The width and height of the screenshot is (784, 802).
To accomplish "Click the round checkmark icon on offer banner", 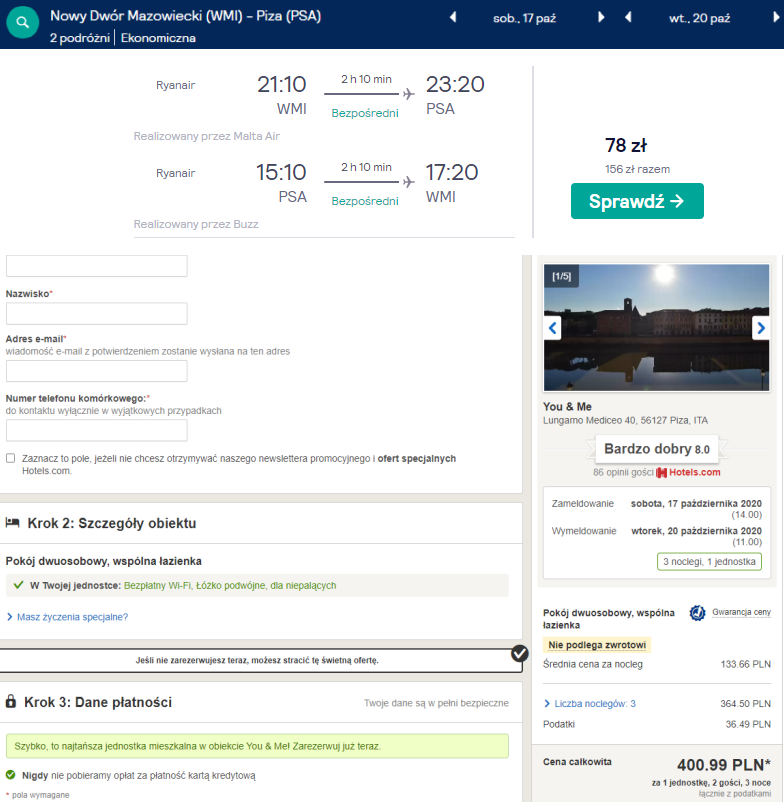I will [520, 653].
